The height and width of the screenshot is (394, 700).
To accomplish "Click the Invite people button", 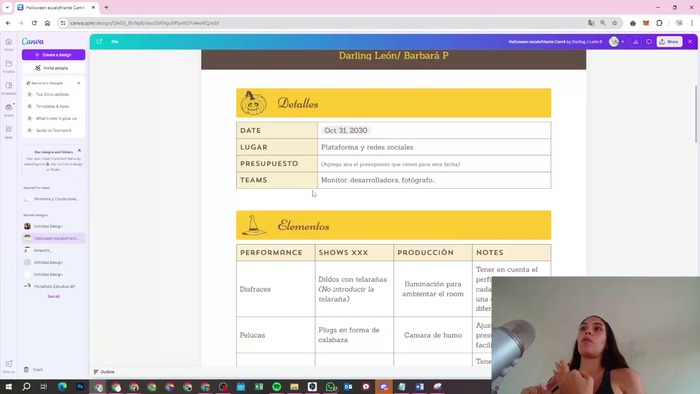I will 54,68.
